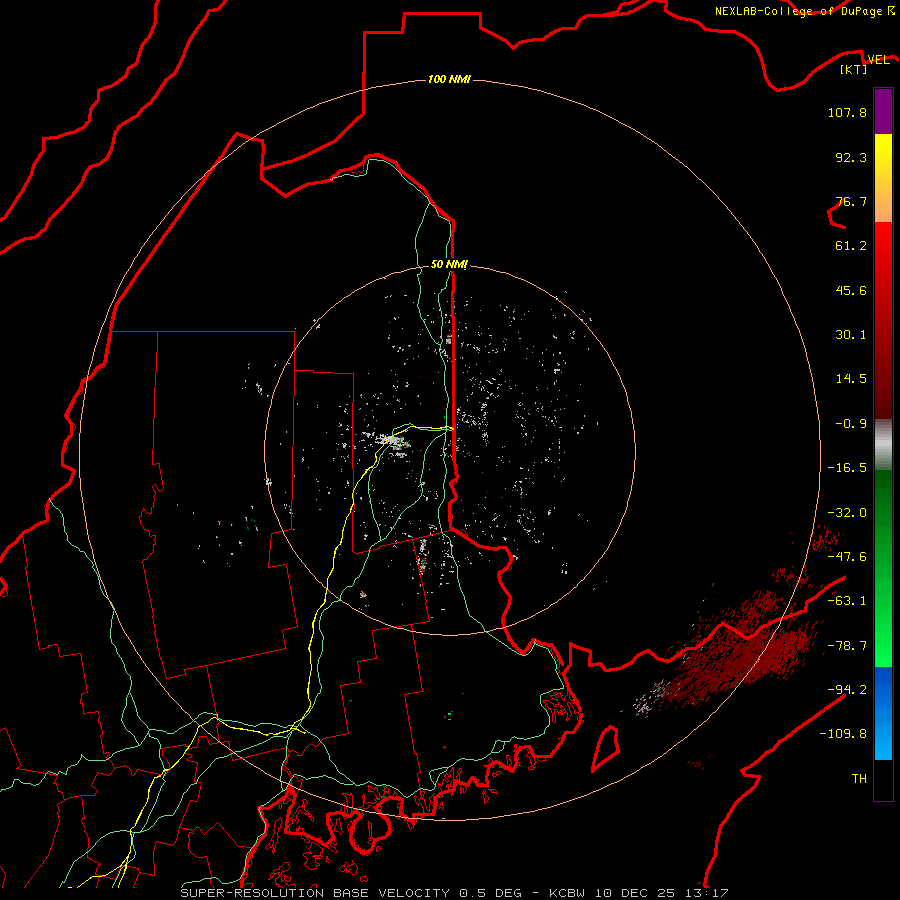Click the blue segment of the velocity color bar
Screen dimensions: 900x900
[x=883, y=713]
